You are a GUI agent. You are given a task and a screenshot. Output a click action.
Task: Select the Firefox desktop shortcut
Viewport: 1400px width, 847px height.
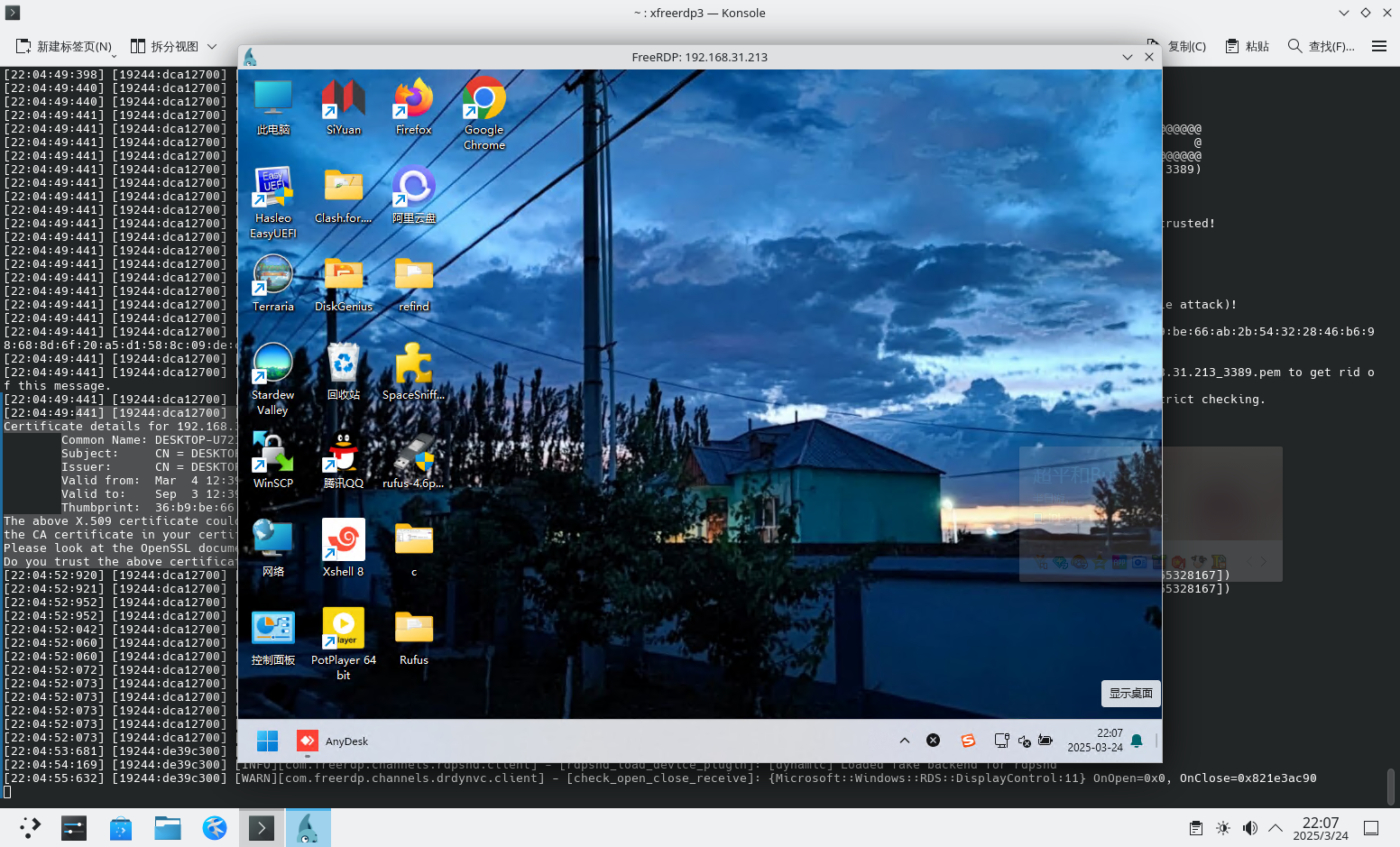tap(414, 106)
